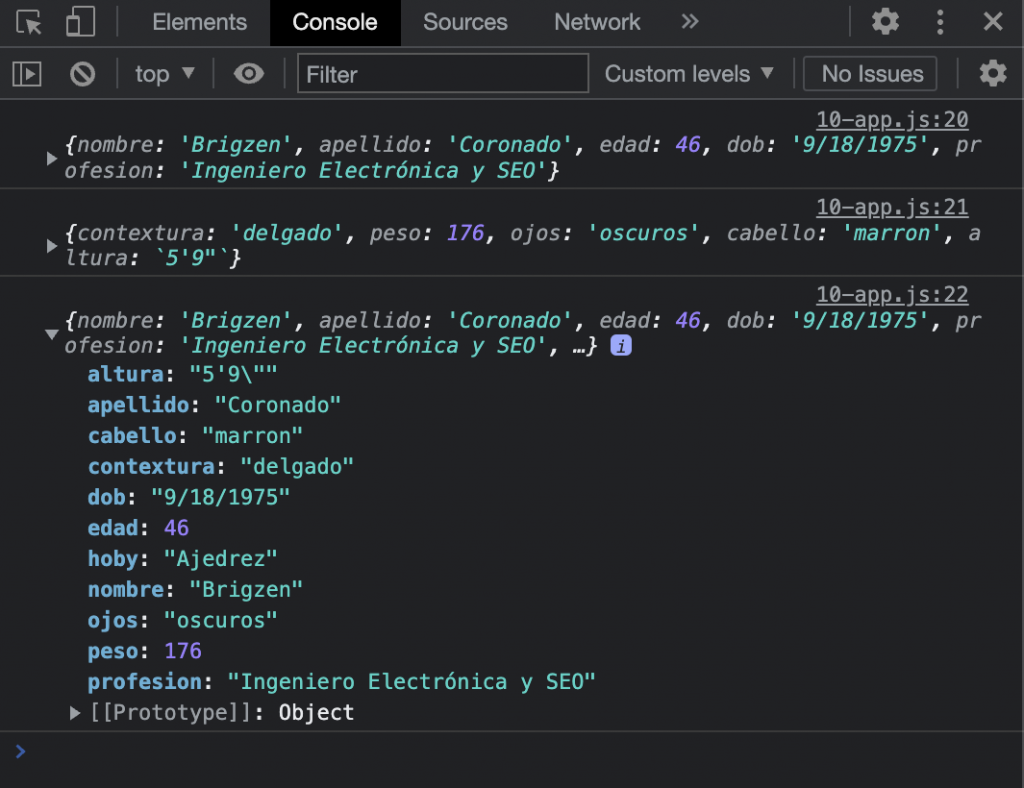Expand the contextura object entry

(x=52, y=245)
